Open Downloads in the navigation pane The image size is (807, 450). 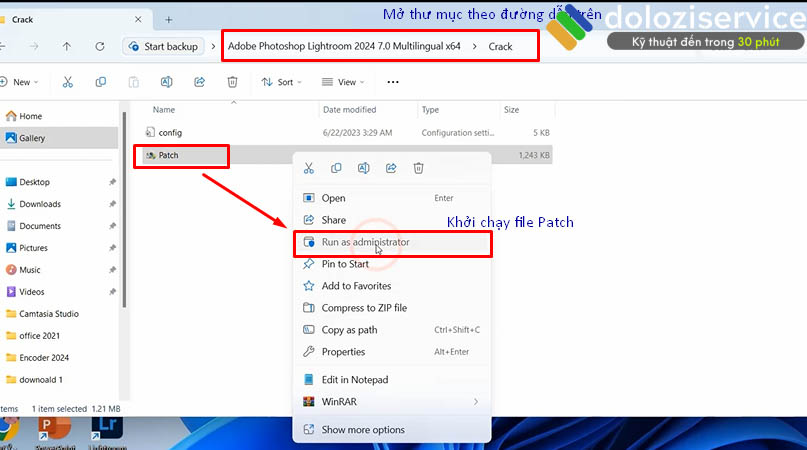point(40,204)
